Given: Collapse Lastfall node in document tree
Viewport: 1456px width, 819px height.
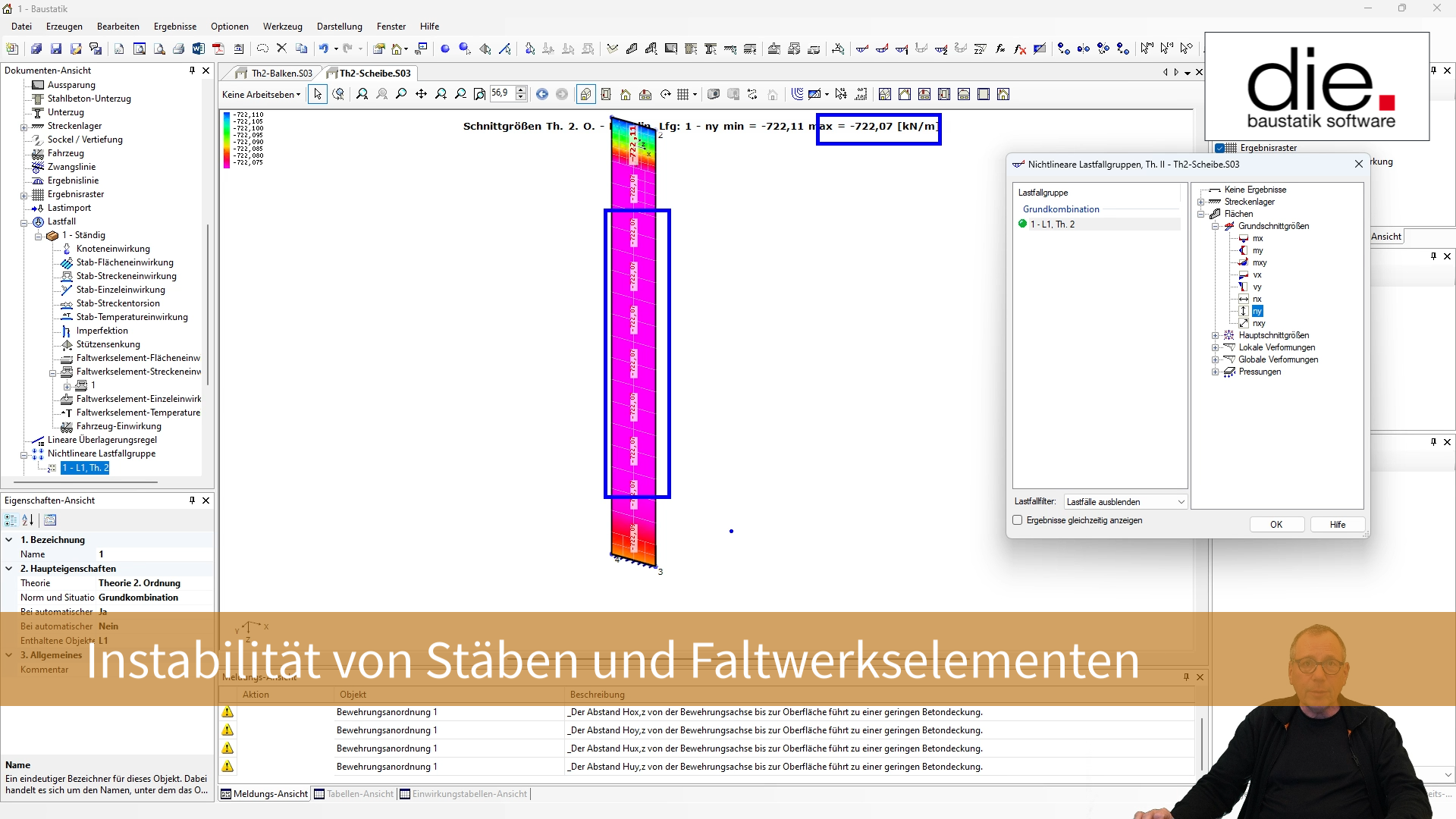Looking at the screenshot, I should coord(24,222).
